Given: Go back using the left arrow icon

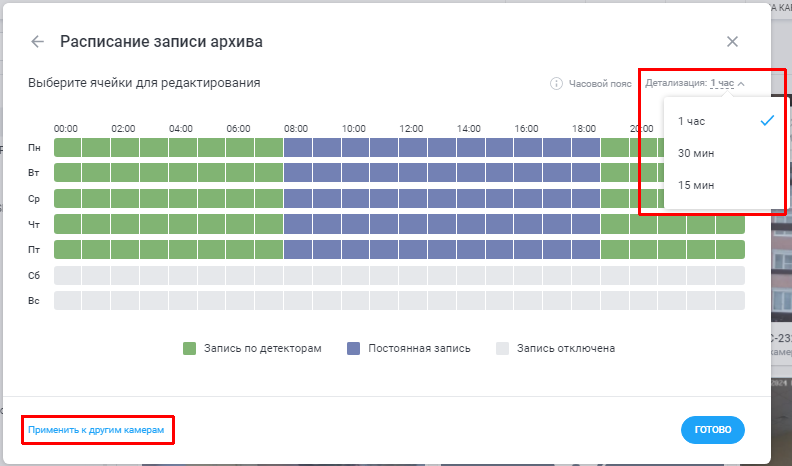Looking at the screenshot, I should tap(37, 41).
